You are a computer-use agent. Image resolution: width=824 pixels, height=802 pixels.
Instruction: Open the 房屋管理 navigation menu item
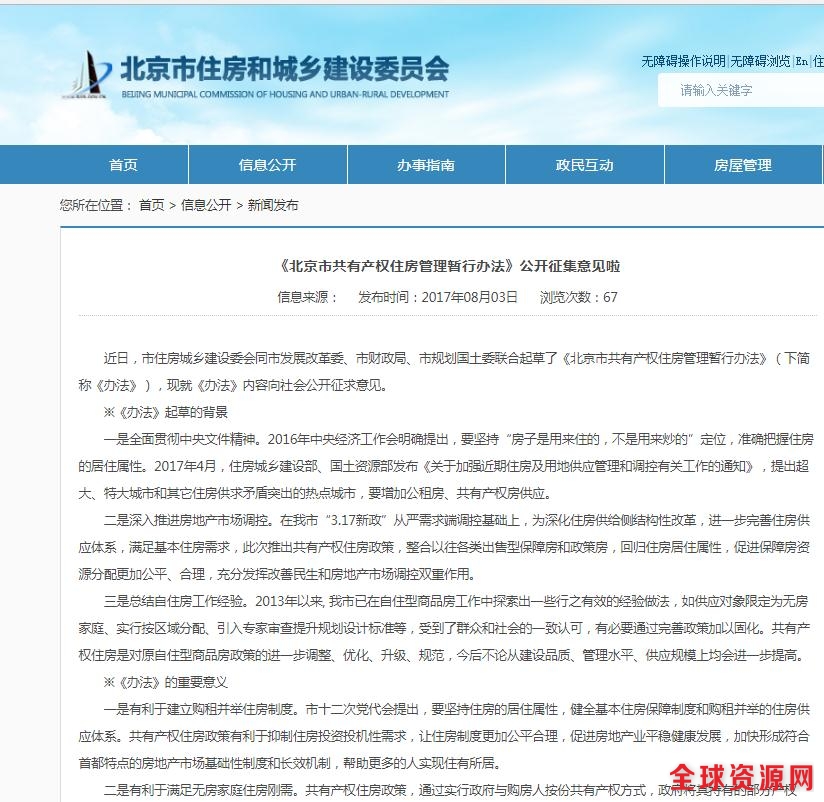743,165
